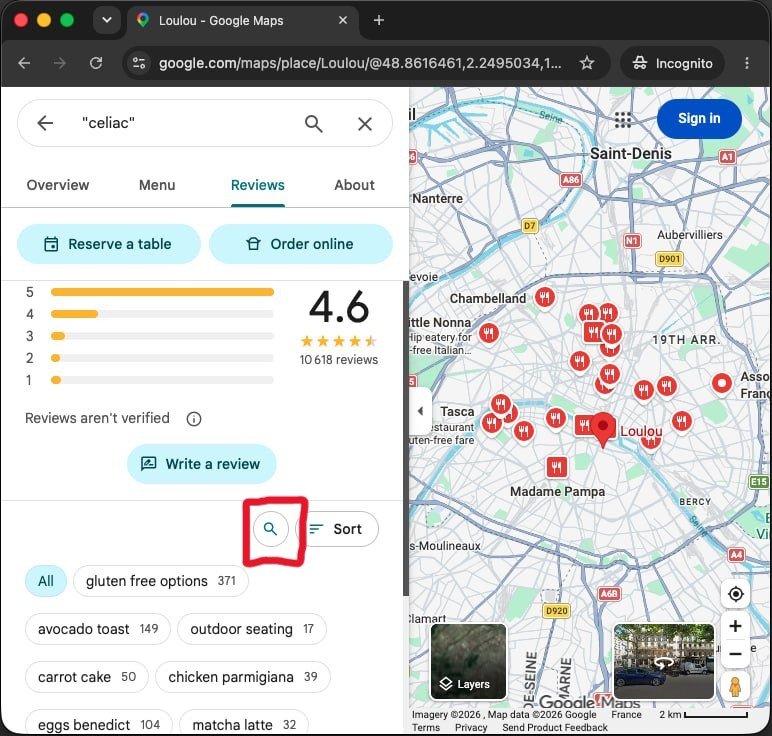Collapse the side panel arrow

420,411
